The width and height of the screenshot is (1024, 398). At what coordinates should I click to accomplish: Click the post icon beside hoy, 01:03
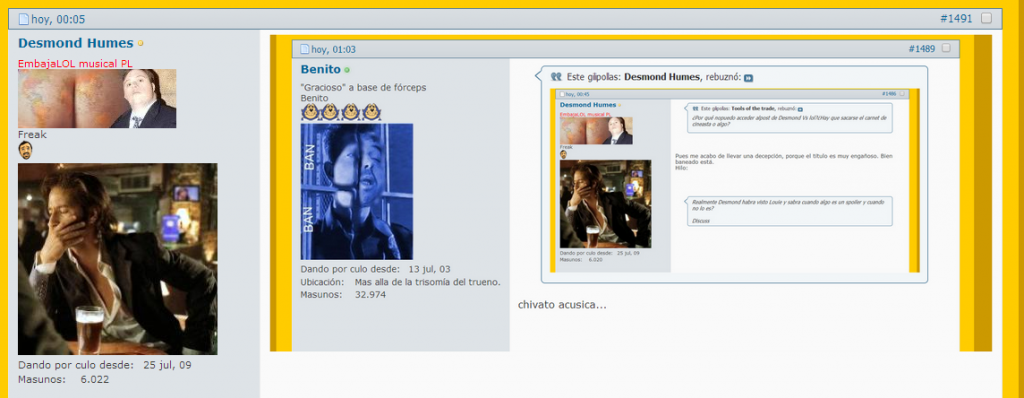304,49
